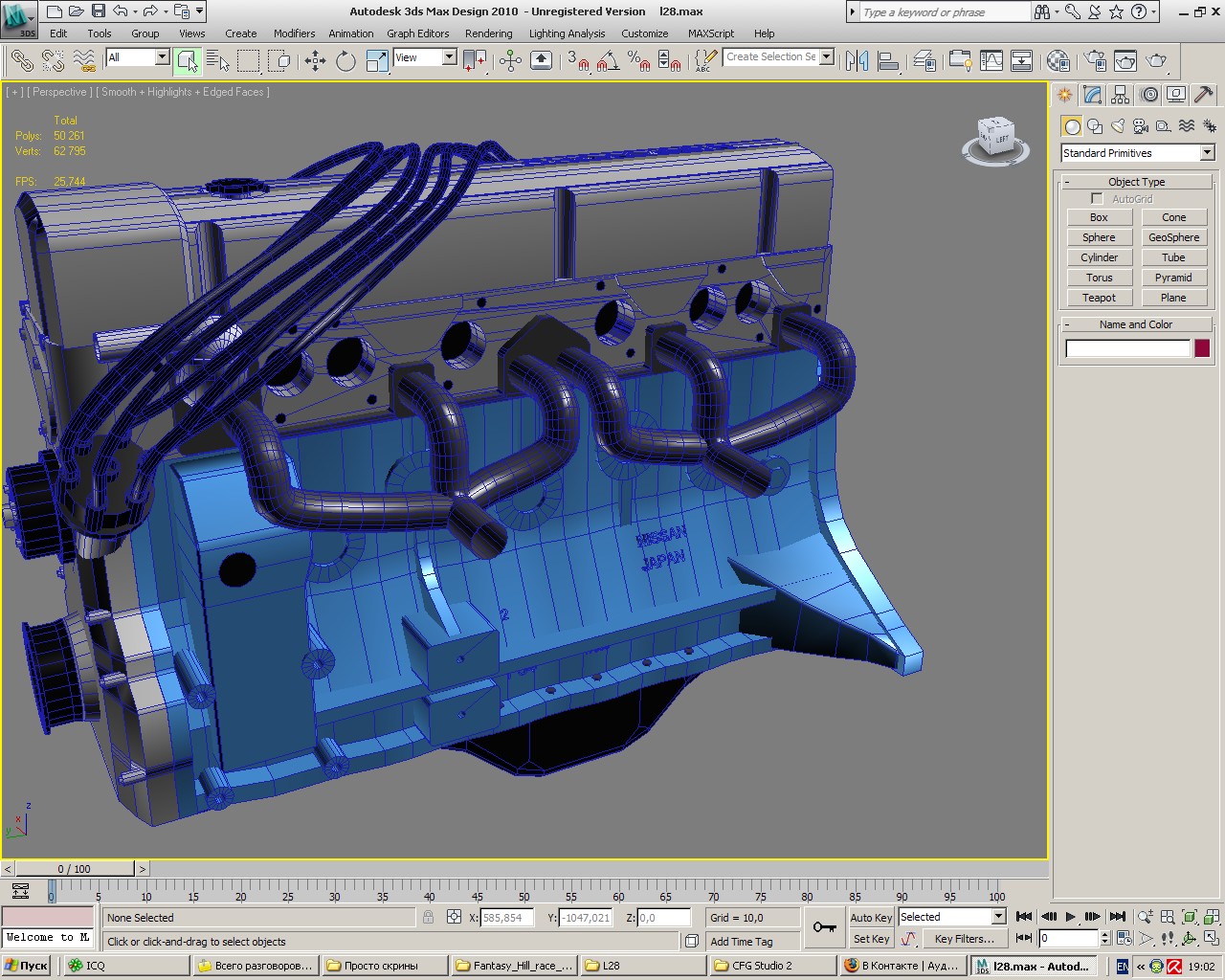Create a GeoSphere primitive
Image resolution: width=1225 pixels, height=980 pixels.
tap(1173, 237)
